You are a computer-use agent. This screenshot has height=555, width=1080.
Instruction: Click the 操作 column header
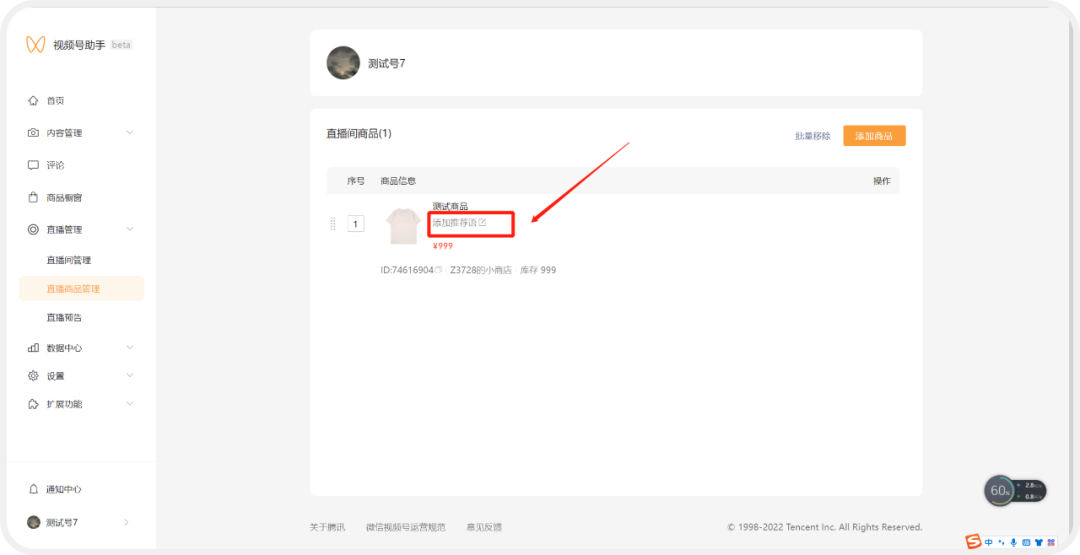point(882,181)
